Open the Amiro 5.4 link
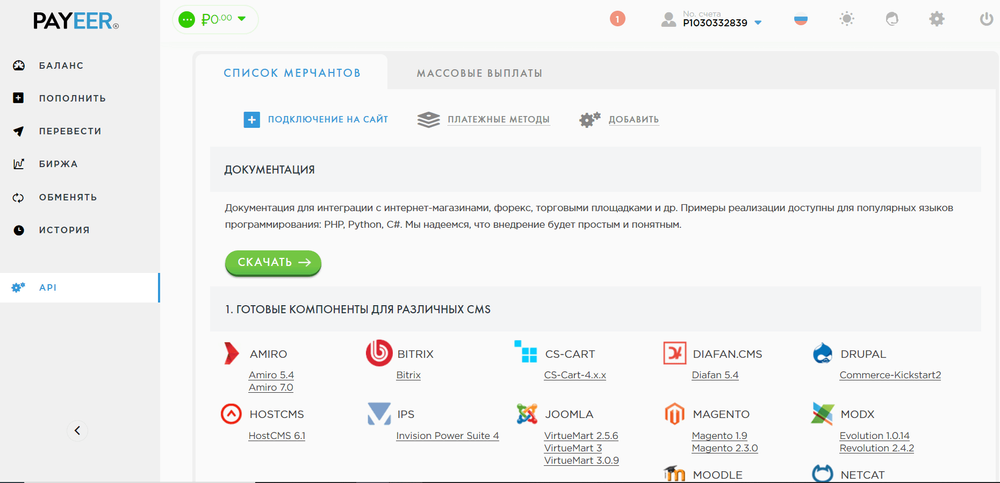 click(x=271, y=375)
